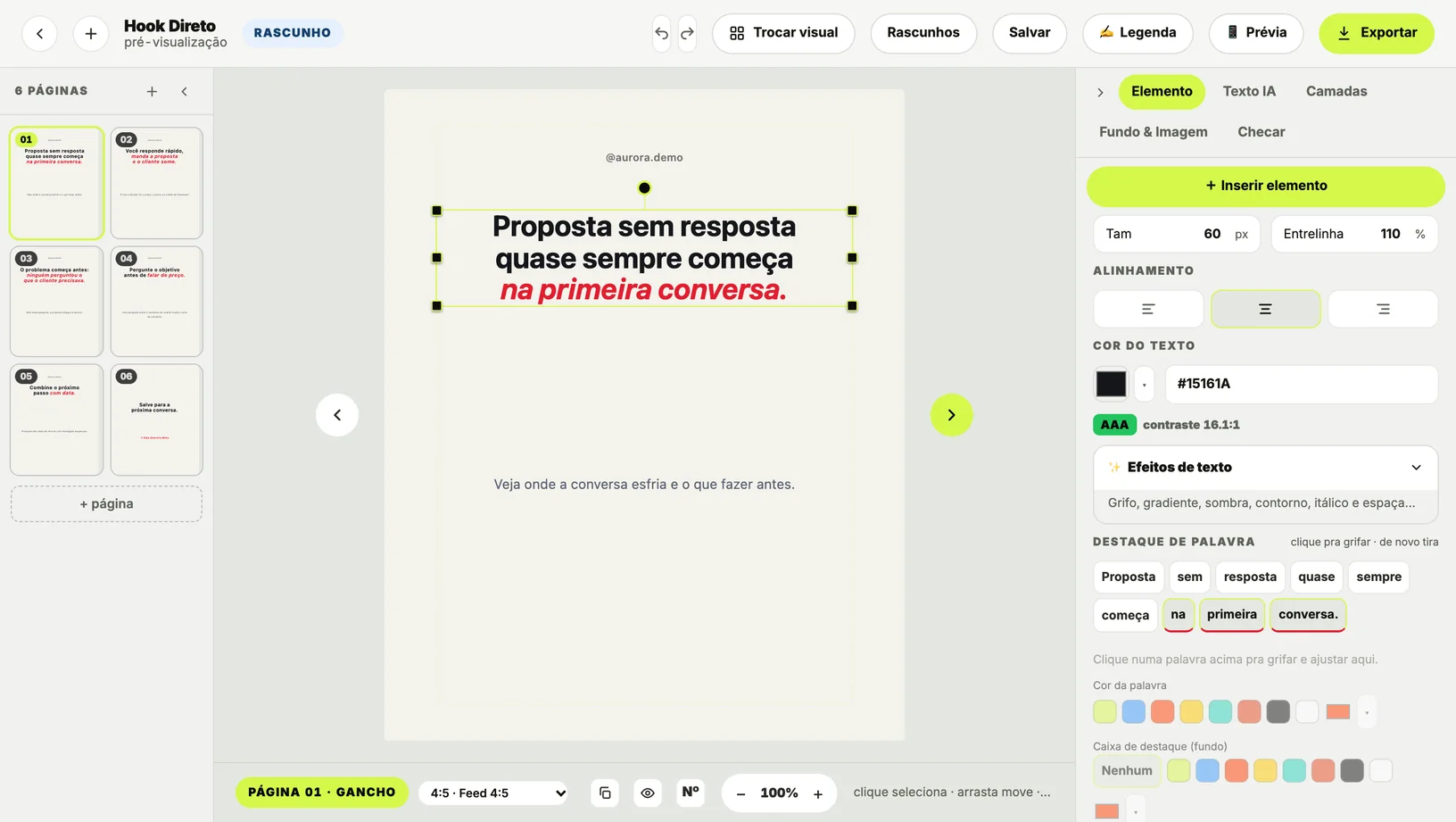This screenshot has height=822, width=1456.
Task: Open the Prévia preview button
Action: click(1256, 33)
